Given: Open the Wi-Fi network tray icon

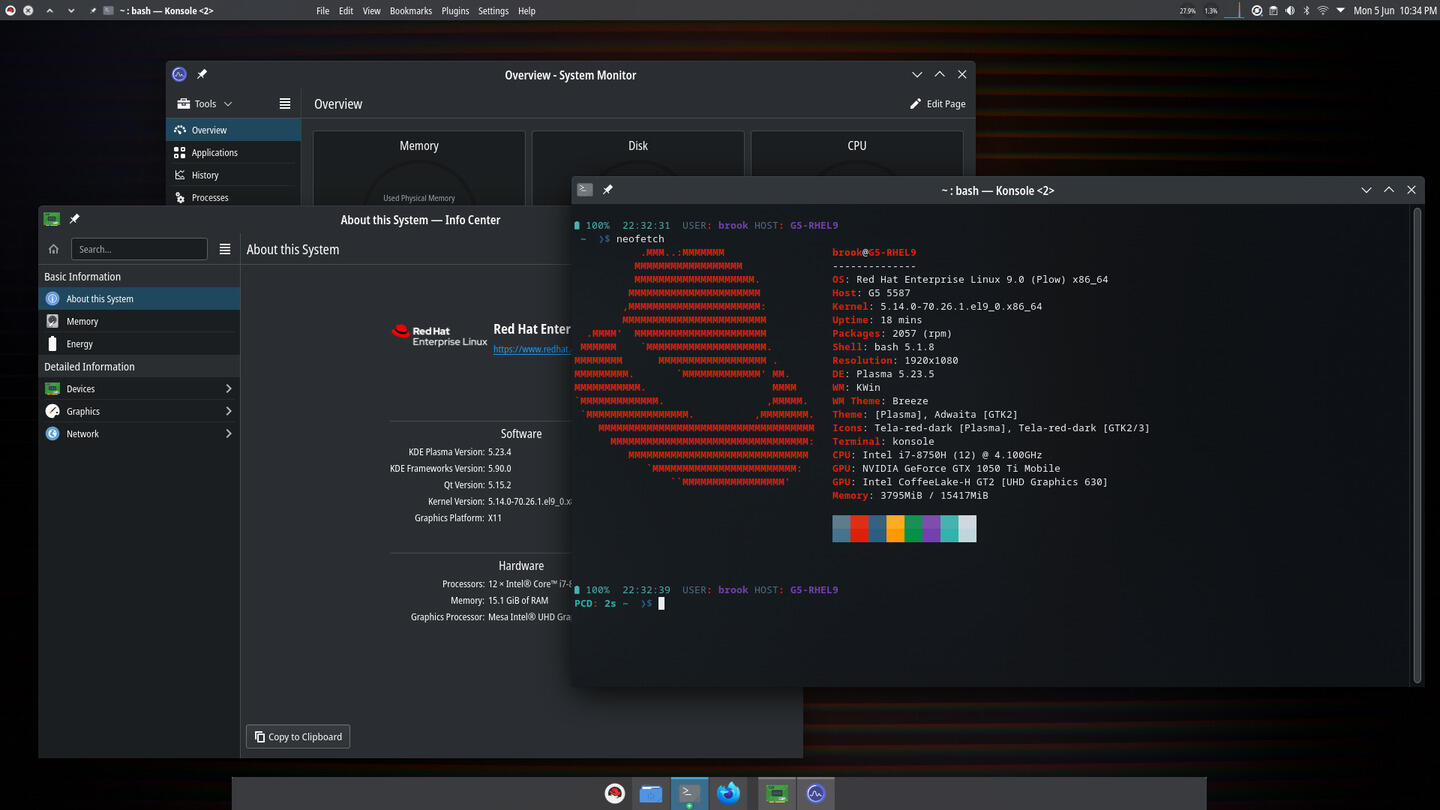Looking at the screenshot, I should (x=1323, y=10).
